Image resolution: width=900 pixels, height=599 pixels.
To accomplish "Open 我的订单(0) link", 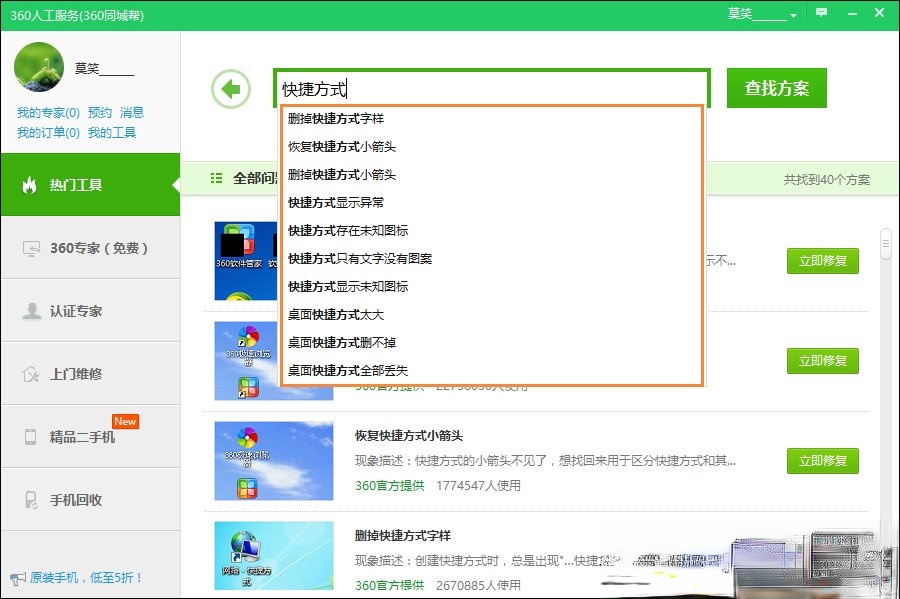I will (x=48, y=133).
